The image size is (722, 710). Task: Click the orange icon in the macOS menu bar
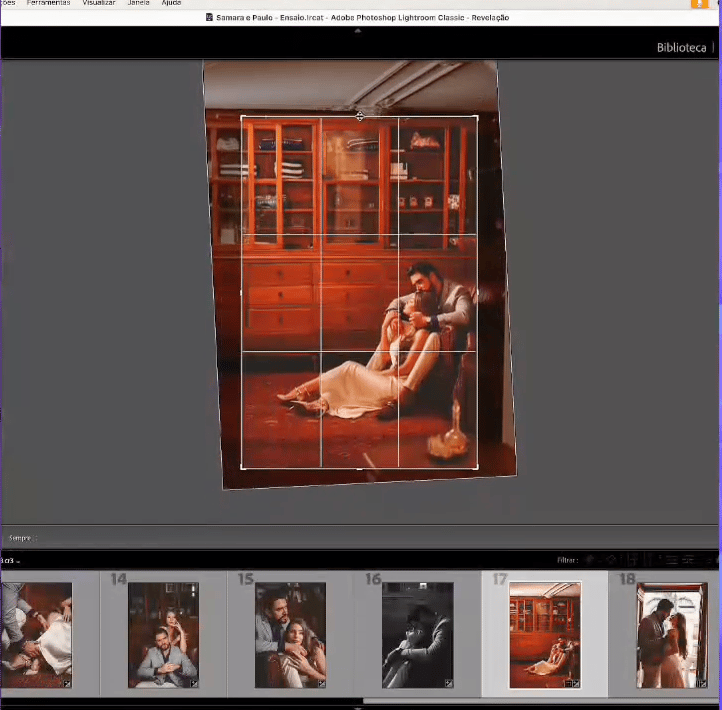(x=699, y=4)
